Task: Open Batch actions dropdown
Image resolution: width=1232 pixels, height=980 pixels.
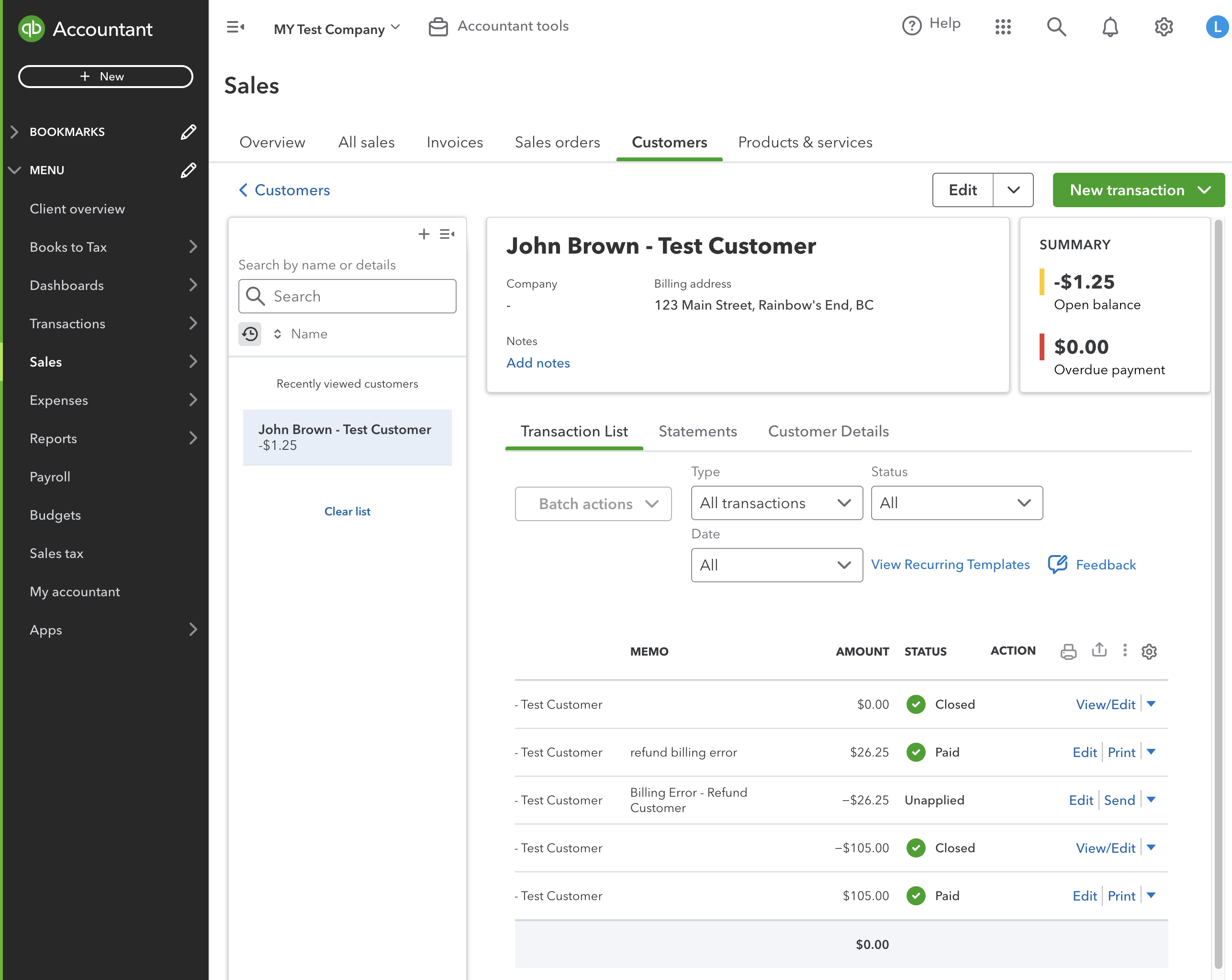Action: click(x=593, y=504)
